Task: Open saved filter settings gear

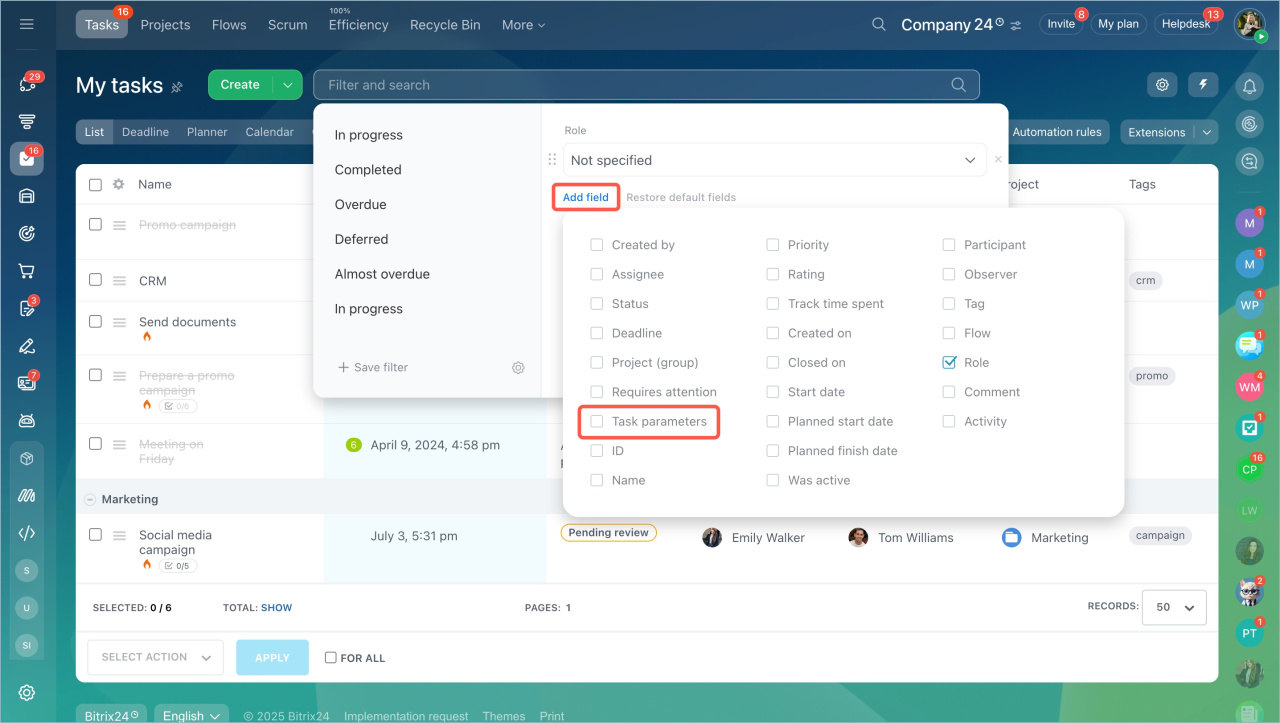Action: click(x=518, y=367)
